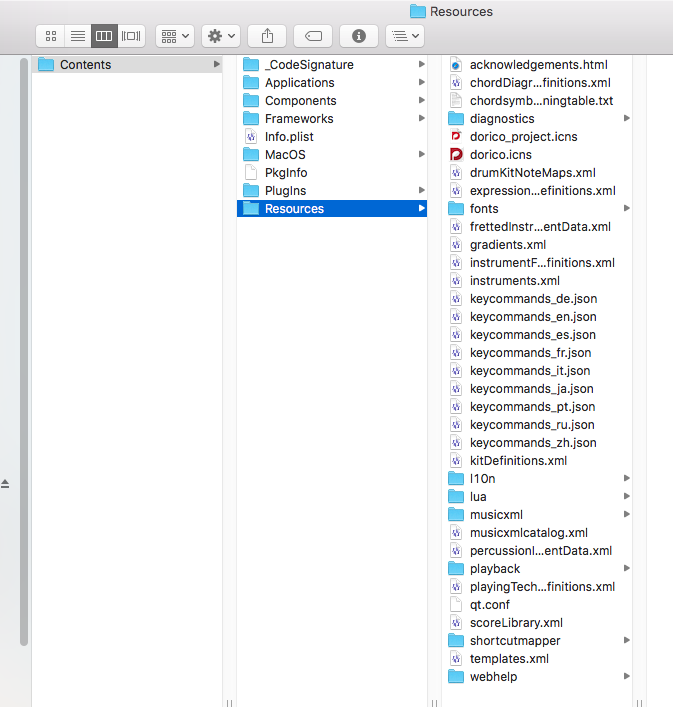
Task: Click the gradients.xml file icon
Action: [456, 244]
